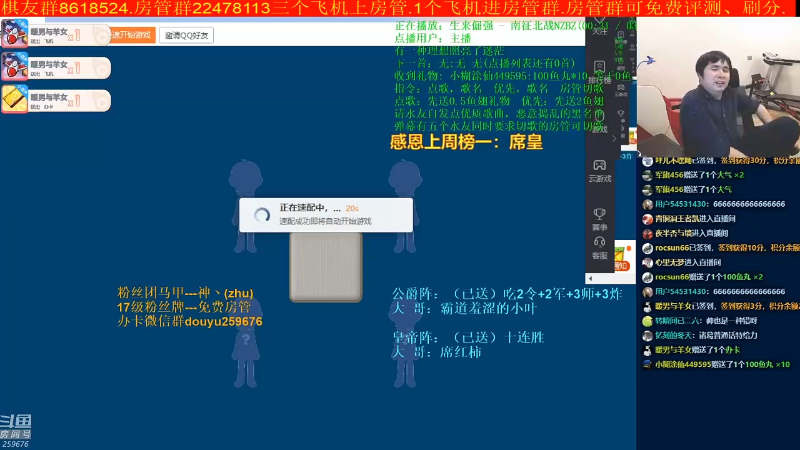Click the 皇帝阵：（已送）十连胜 overlay text
Viewport: 800px width, 450px height.
pyautogui.click(x=468, y=337)
